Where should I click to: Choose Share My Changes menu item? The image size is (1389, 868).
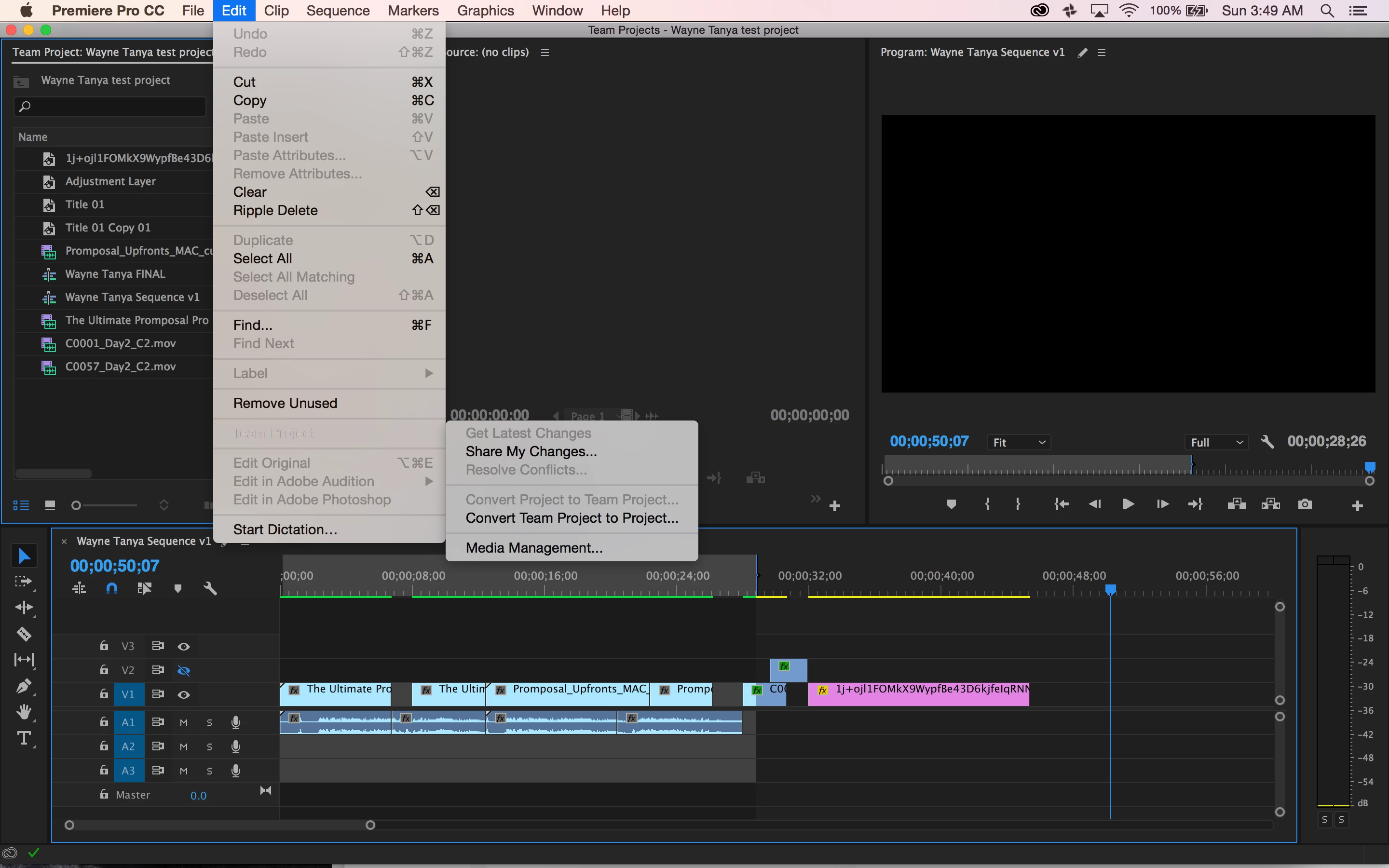point(531,451)
